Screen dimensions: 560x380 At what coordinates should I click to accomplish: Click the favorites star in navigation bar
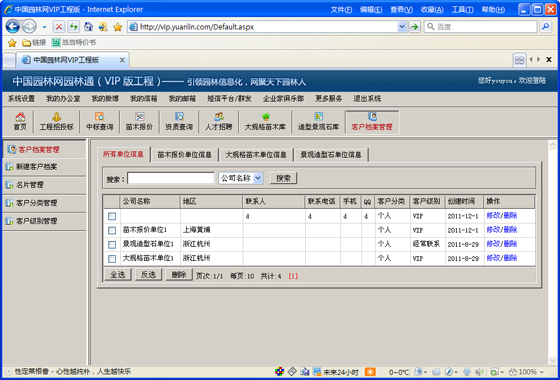(x=118, y=27)
